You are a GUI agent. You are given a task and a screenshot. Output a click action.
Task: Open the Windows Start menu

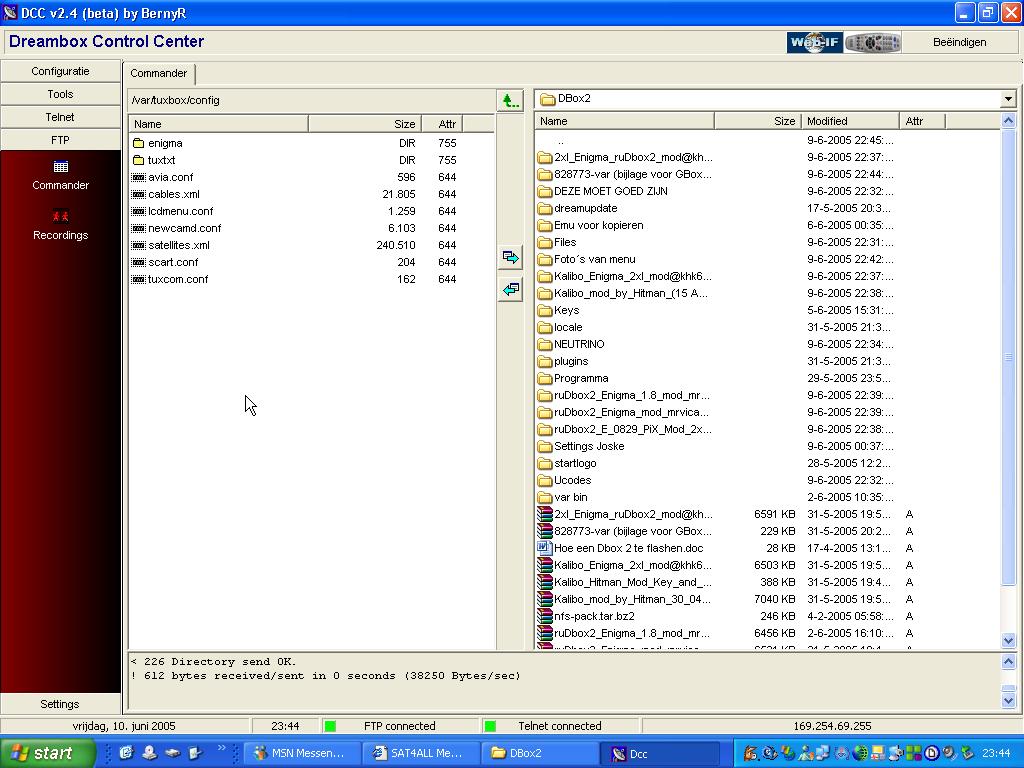[x=48, y=753]
